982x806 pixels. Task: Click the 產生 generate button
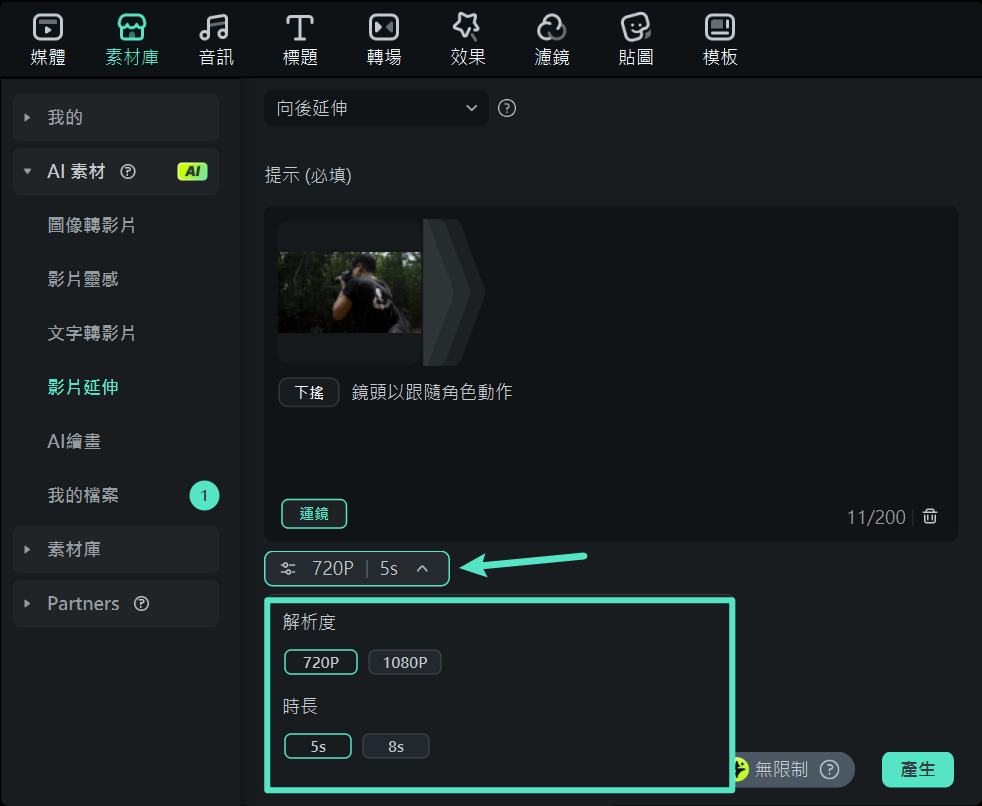[917, 769]
